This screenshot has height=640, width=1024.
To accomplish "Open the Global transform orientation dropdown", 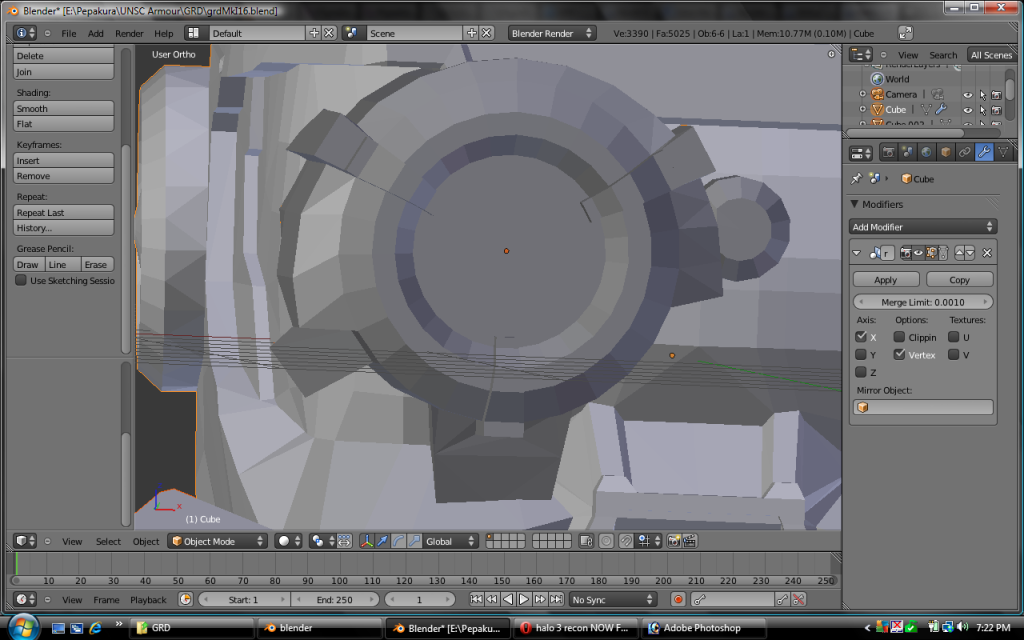I will tap(450, 541).
